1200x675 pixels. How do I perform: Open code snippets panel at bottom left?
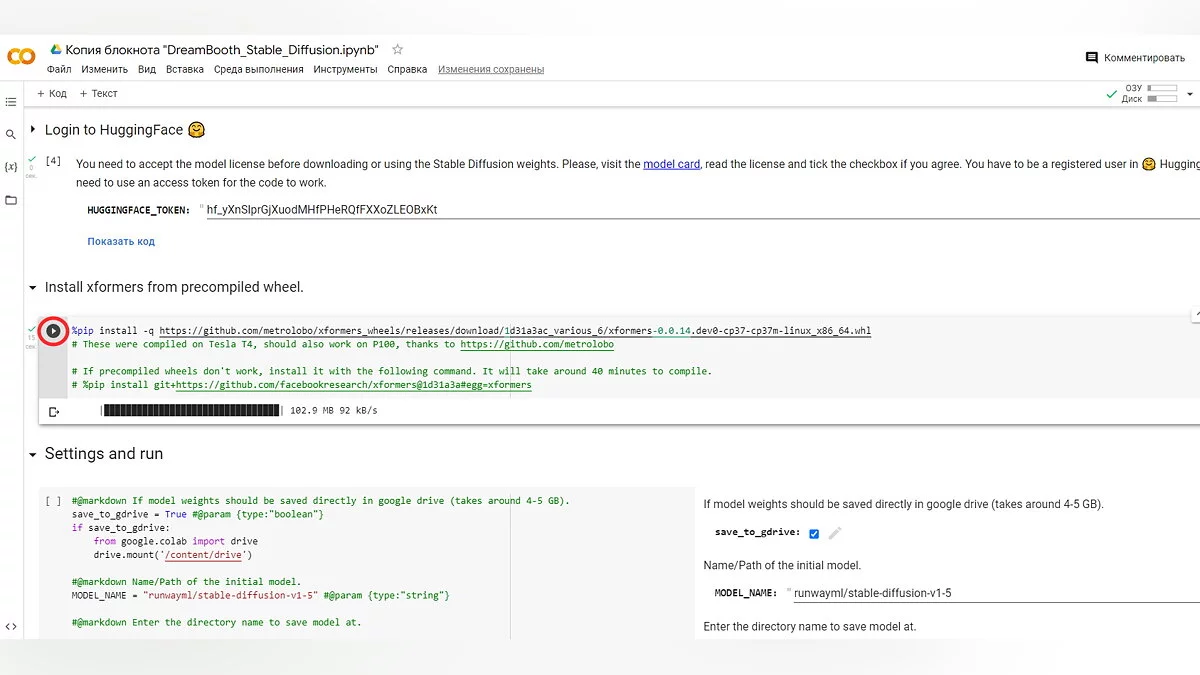(11, 626)
